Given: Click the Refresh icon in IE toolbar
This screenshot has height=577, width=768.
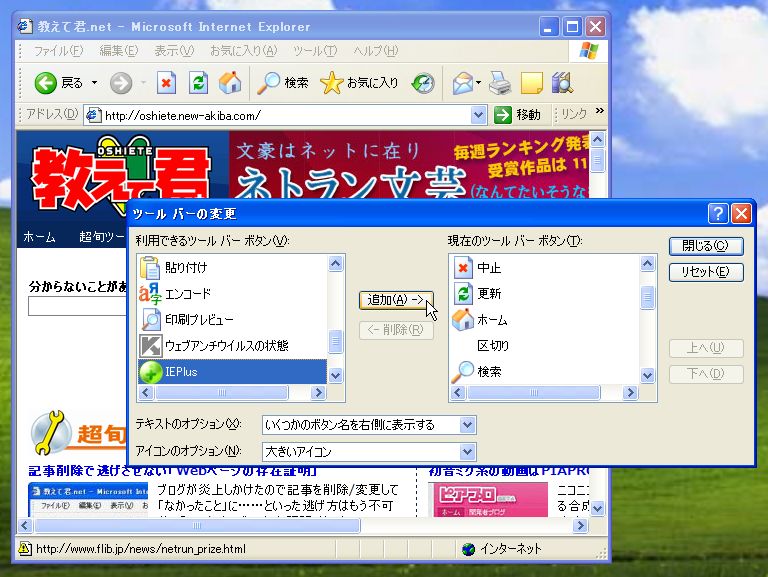Looking at the screenshot, I should coord(199,83).
